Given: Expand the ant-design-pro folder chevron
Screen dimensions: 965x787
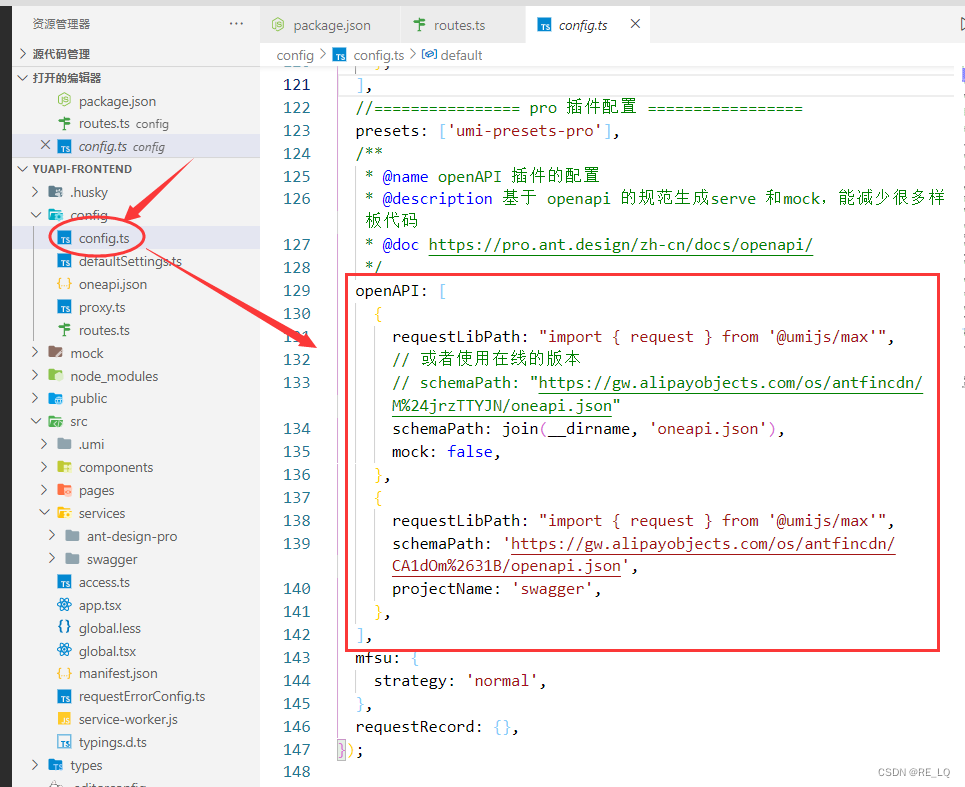Looking at the screenshot, I should (x=52, y=536).
